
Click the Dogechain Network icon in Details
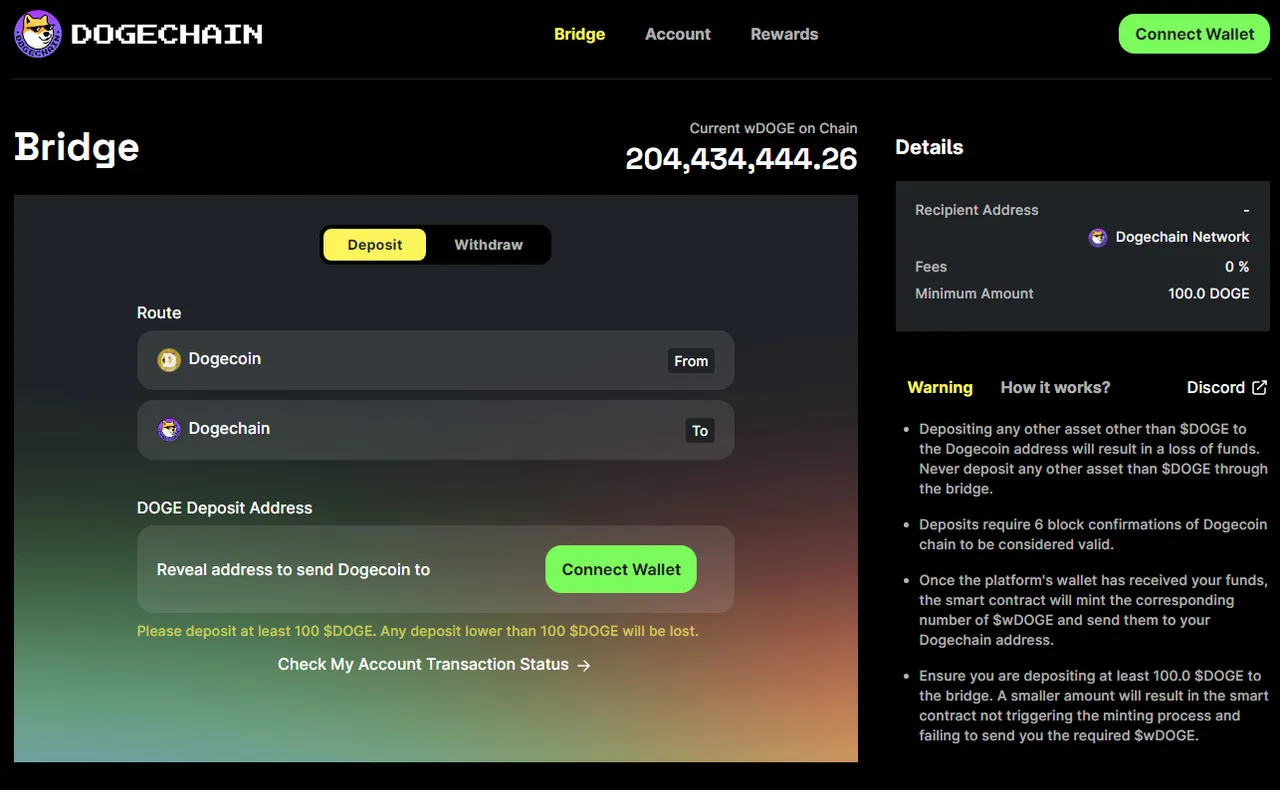tap(1098, 238)
